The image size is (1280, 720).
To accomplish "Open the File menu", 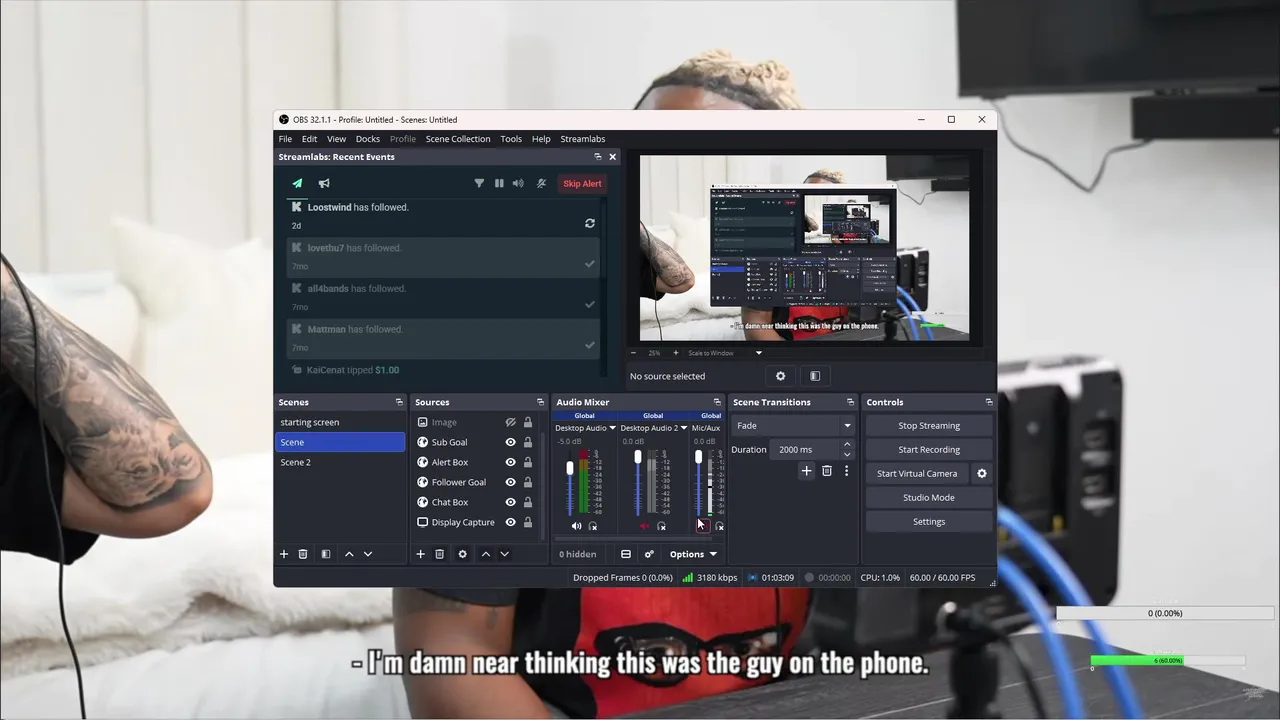I will 285,139.
